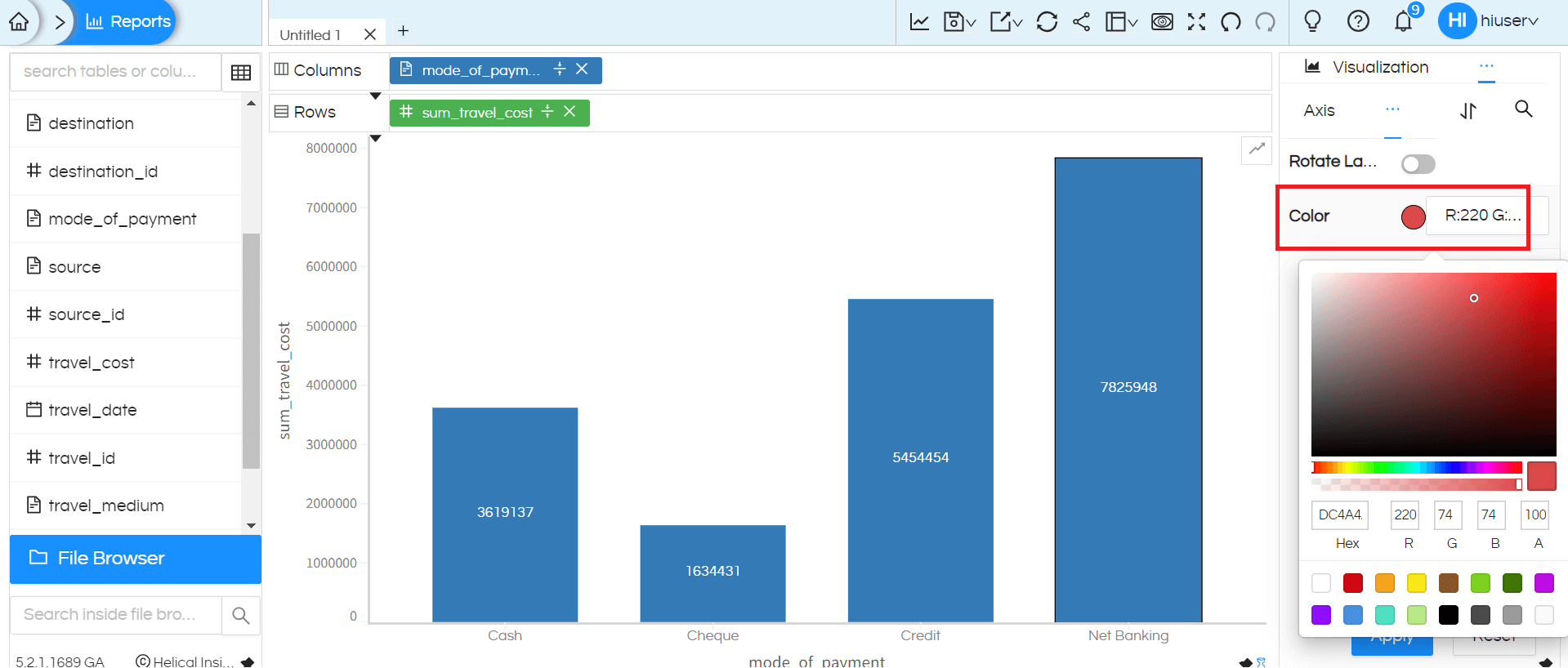Viewport: 1568px width, 668px height.
Task: Open the layout dropdown
Action: click(x=1121, y=21)
